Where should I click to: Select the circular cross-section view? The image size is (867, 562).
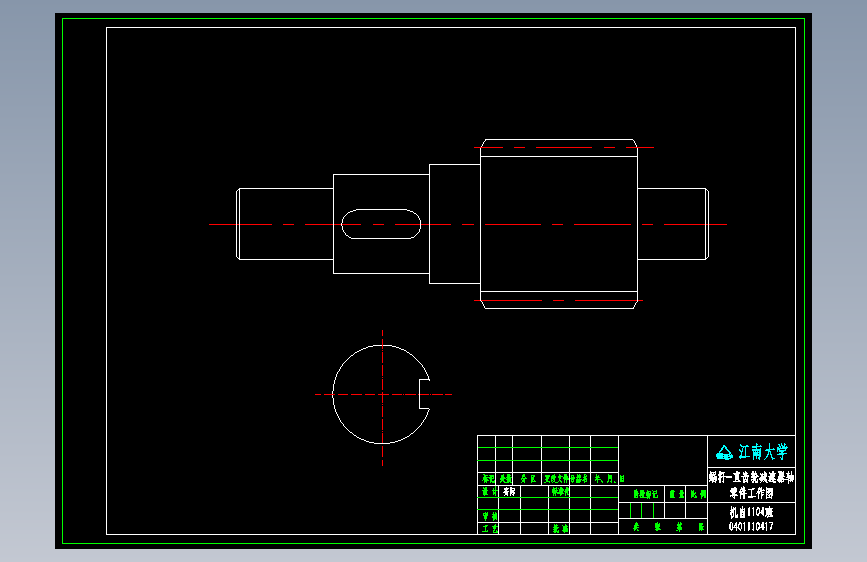(382, 394)
